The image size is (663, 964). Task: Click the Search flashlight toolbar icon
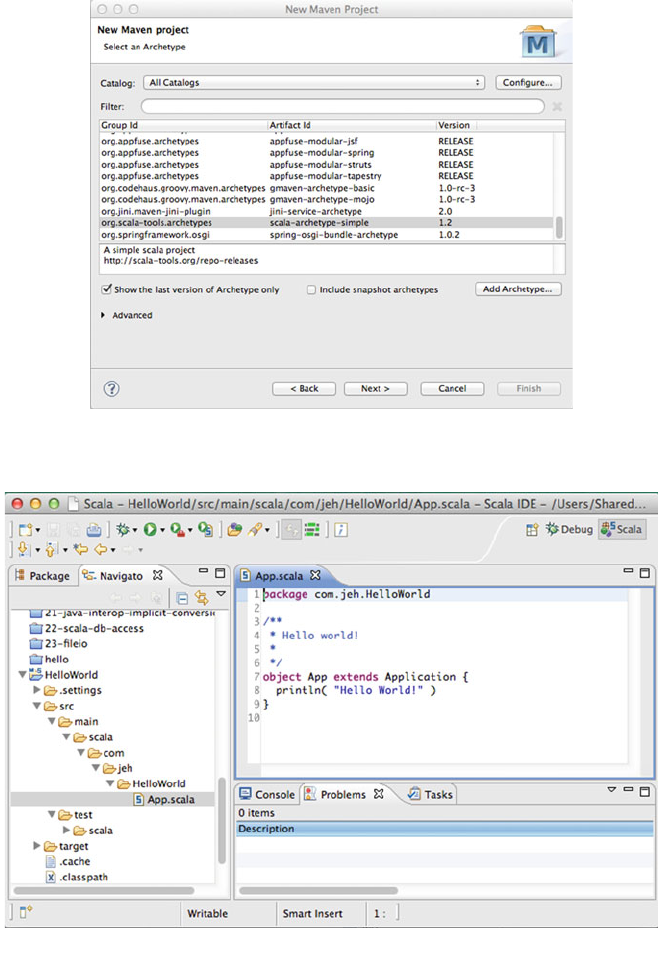255,529
